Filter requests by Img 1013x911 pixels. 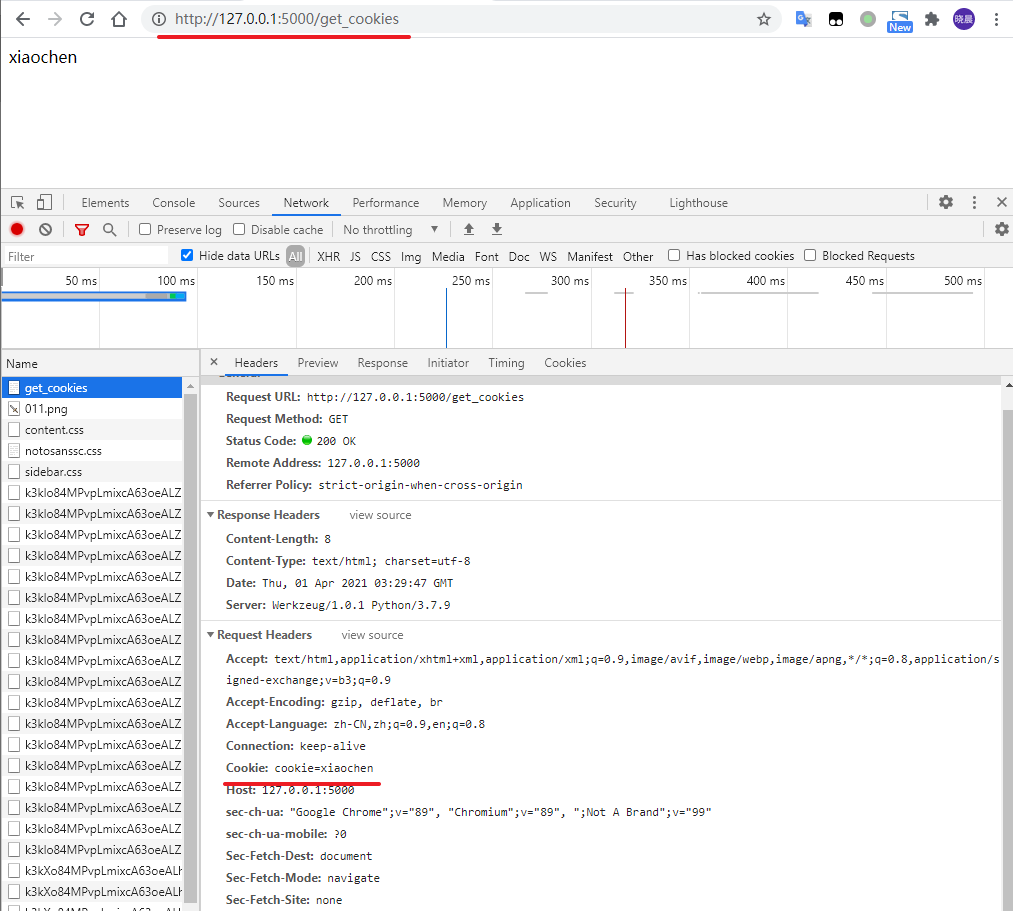click(411, 257)
